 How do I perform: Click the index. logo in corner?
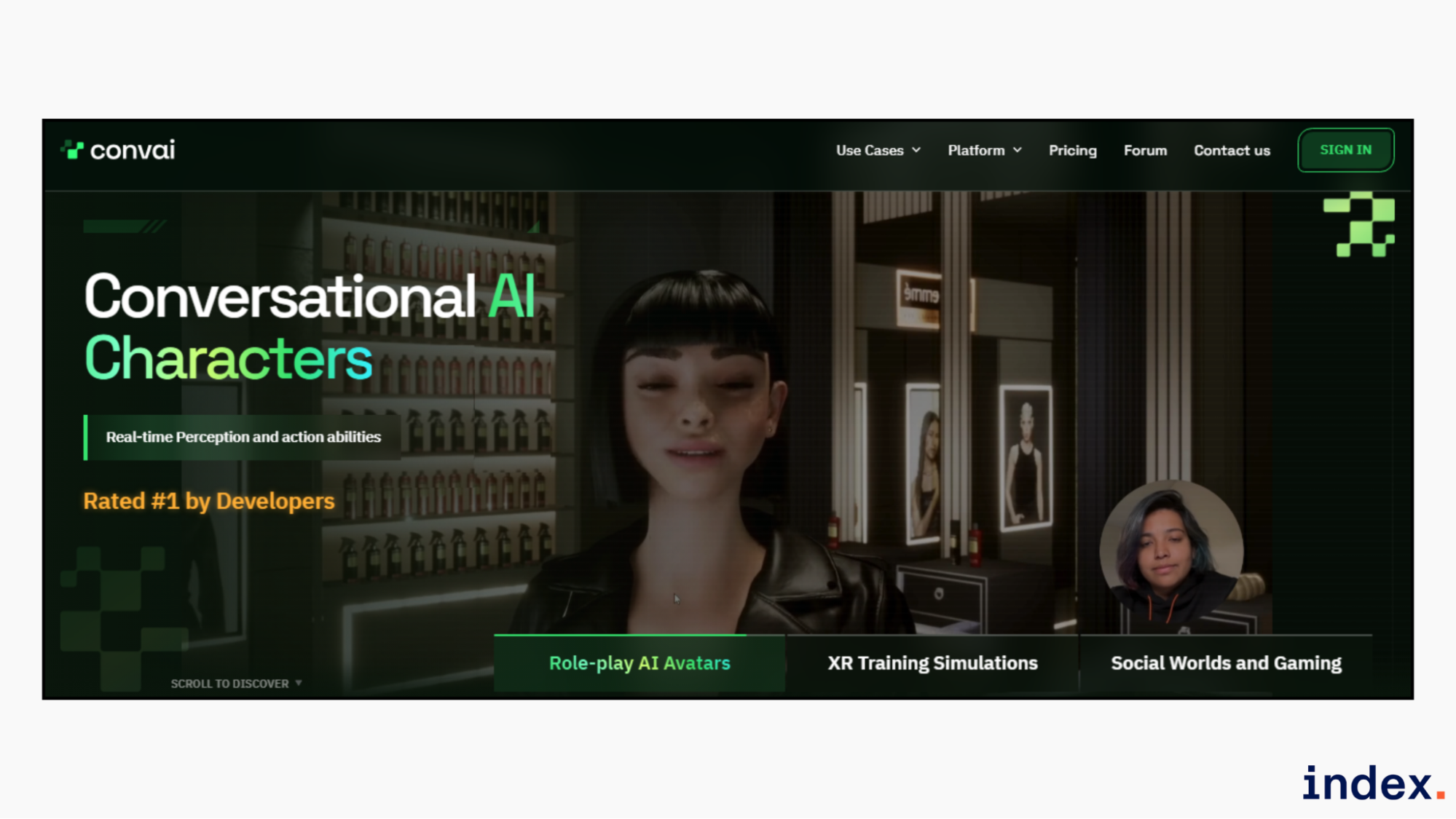[x=1372, y=784]
